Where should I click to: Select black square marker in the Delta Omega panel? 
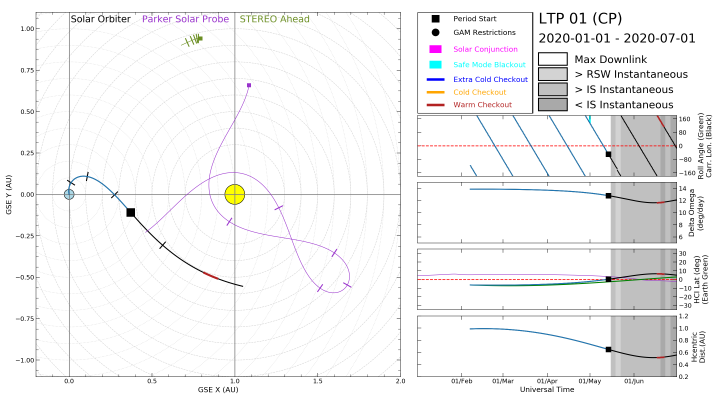(608, 196)
